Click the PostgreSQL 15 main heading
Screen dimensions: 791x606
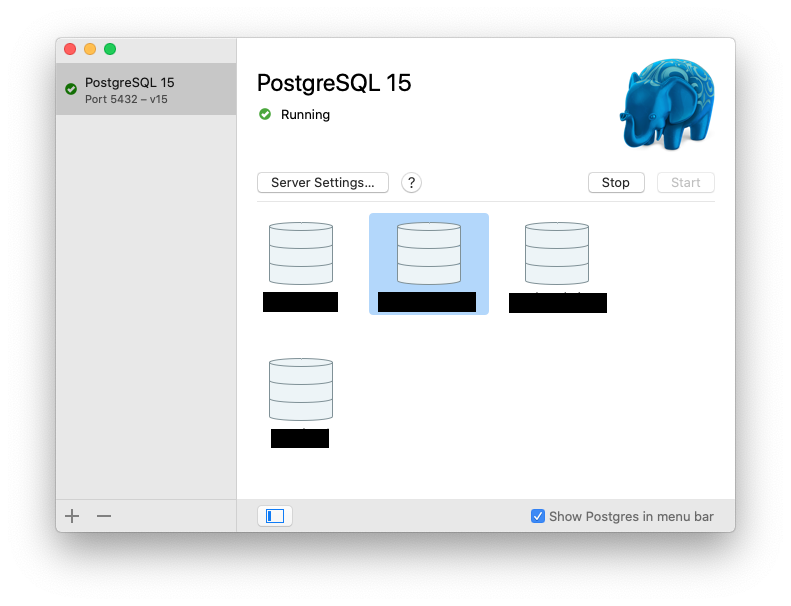click(x=334, y=83)
